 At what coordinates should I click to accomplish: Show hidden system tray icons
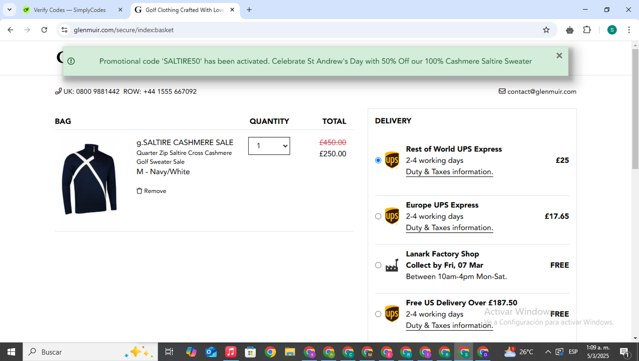548,352
